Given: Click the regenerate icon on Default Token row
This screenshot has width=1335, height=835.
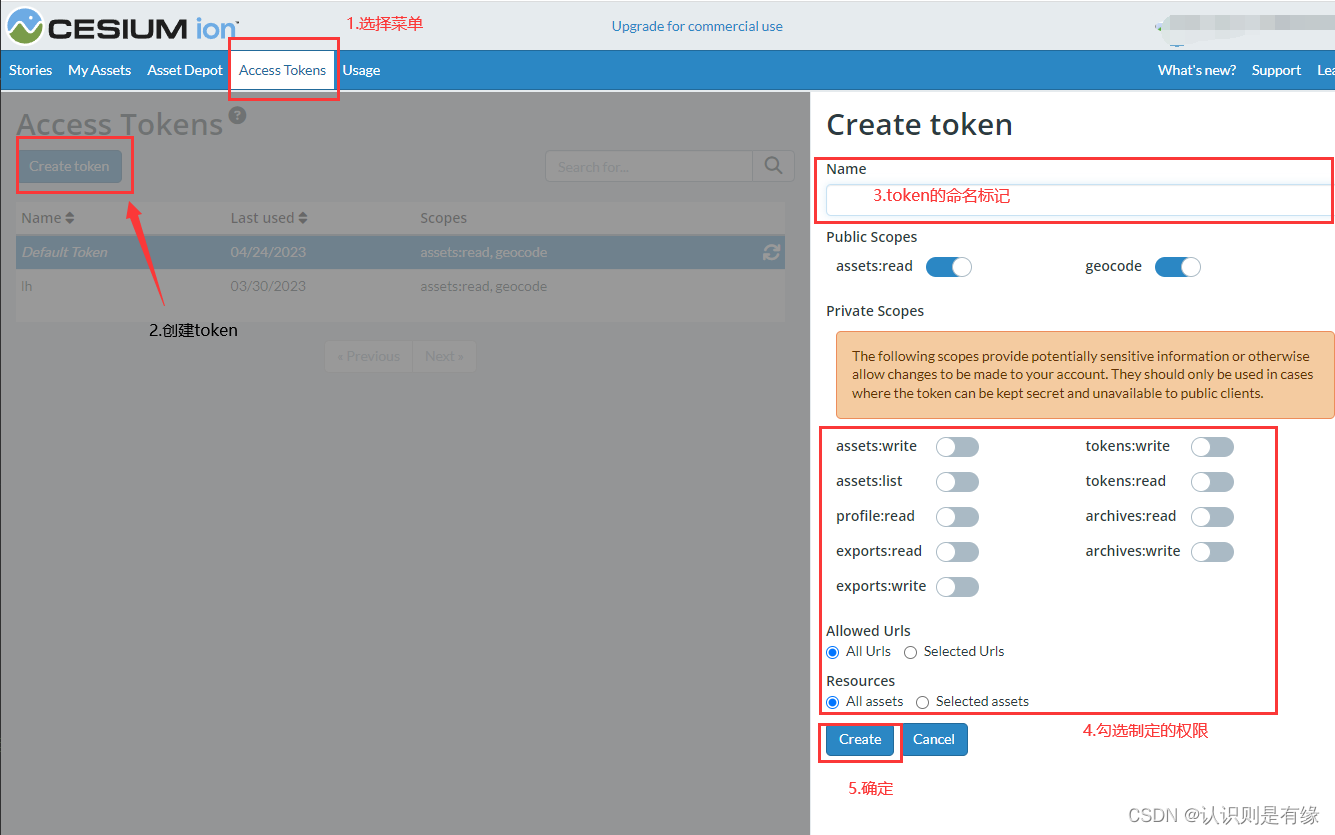Looking at the screenshot, I should (x=771, y=252).
